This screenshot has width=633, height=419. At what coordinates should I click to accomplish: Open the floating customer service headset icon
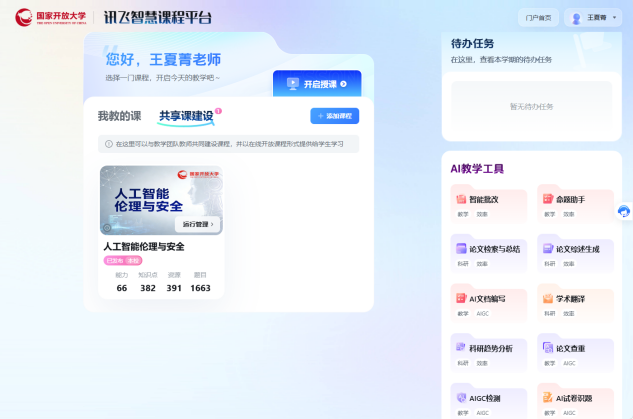coord(624,211)
